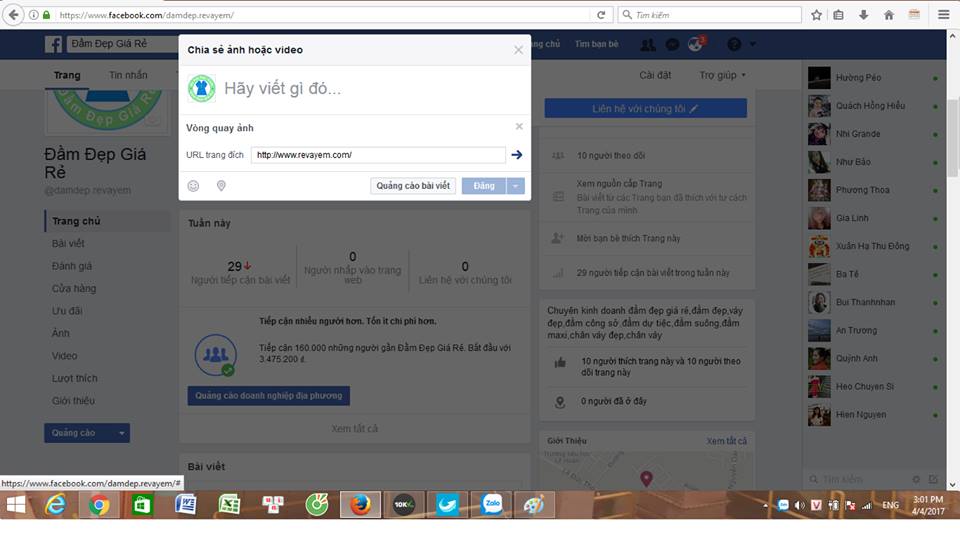Click Mời bạn bè thích Trang này
This screenshot has width=960, height=539.
(x=628, y=238)
